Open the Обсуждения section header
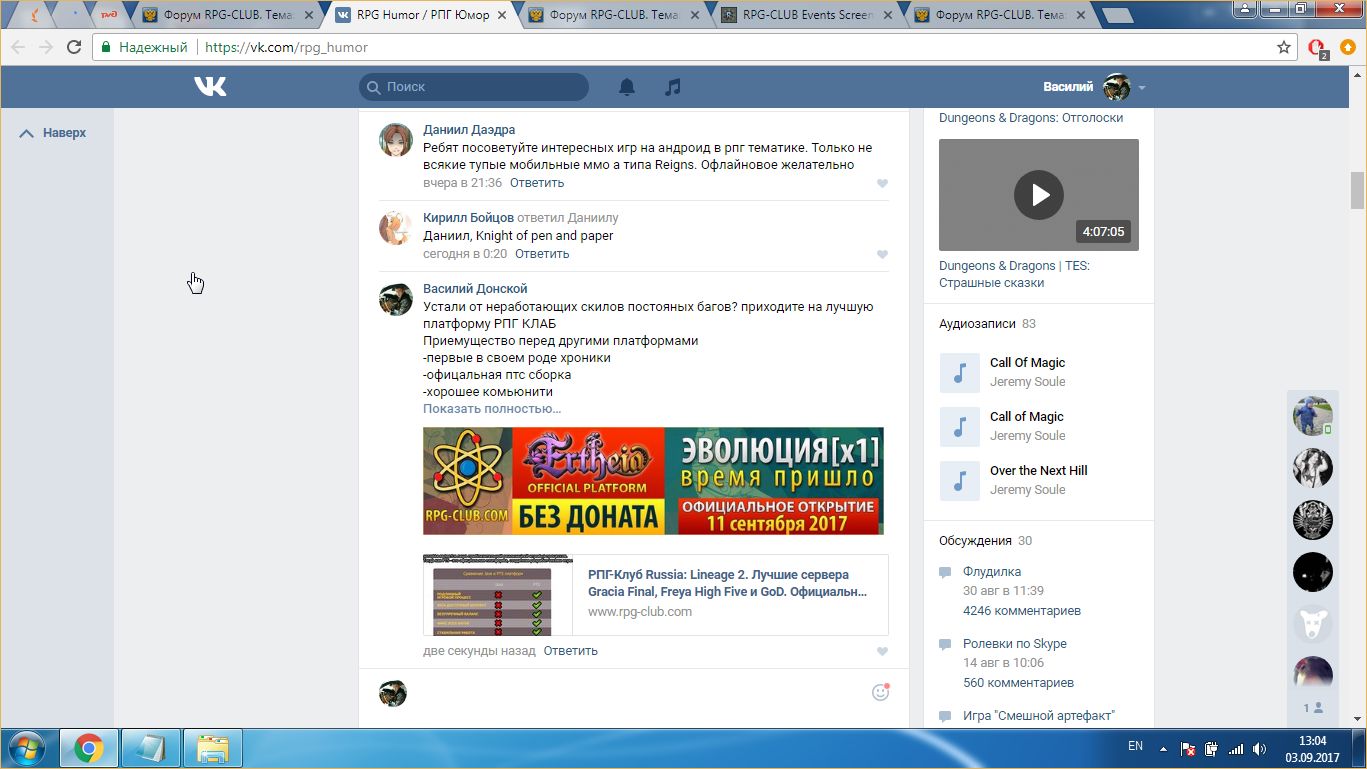This screenshot has width=1367, height=769. 975,540
